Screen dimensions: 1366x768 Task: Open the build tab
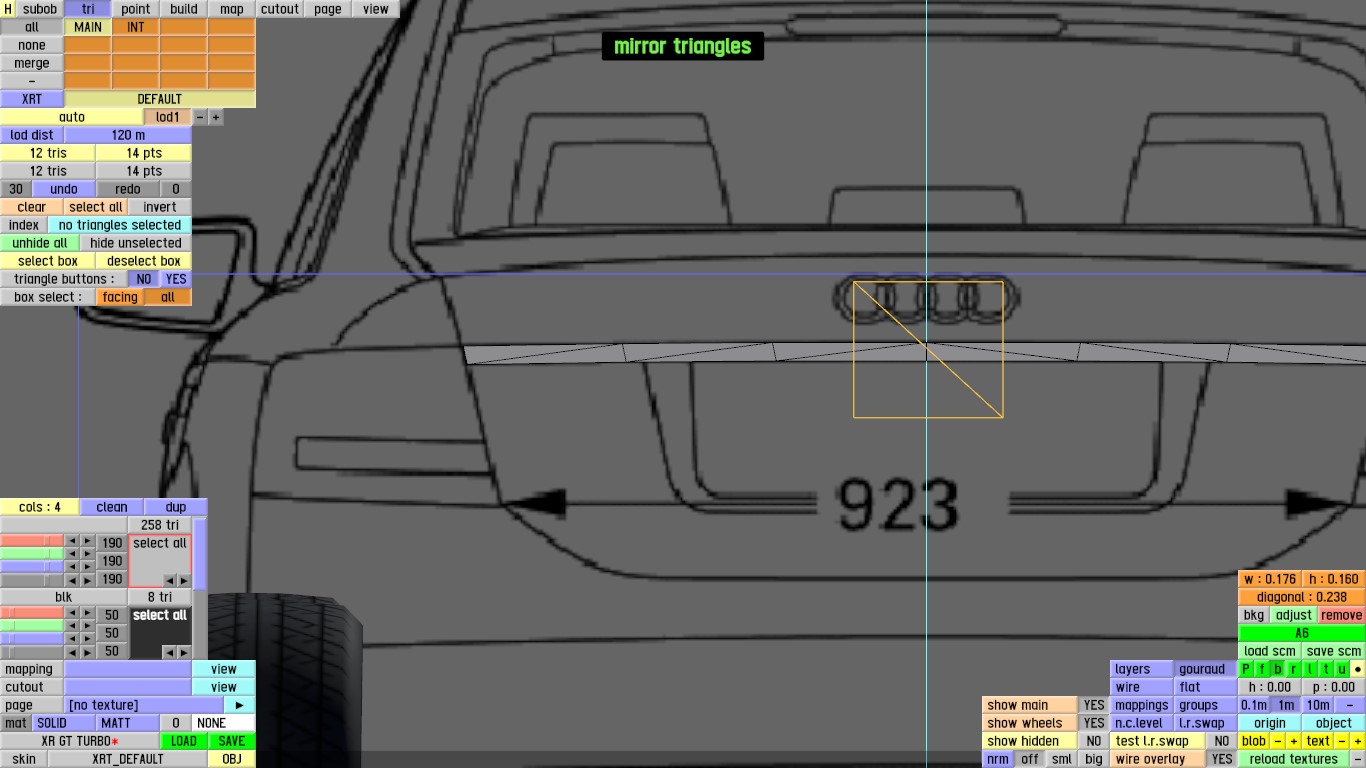(x=184, y=9)
